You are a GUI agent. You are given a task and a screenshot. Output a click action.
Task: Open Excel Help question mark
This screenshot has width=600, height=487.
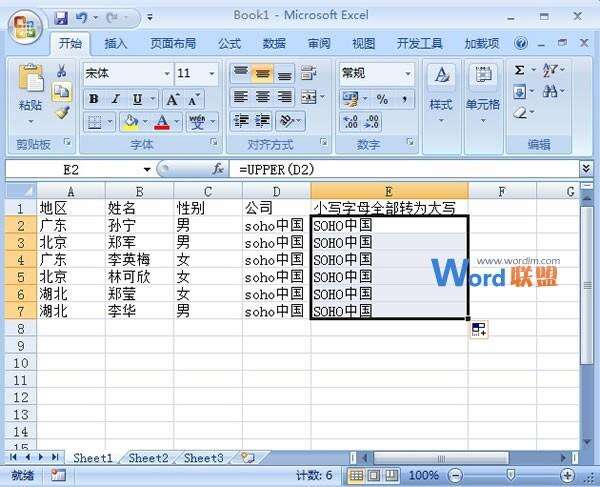tap(520, 43)
